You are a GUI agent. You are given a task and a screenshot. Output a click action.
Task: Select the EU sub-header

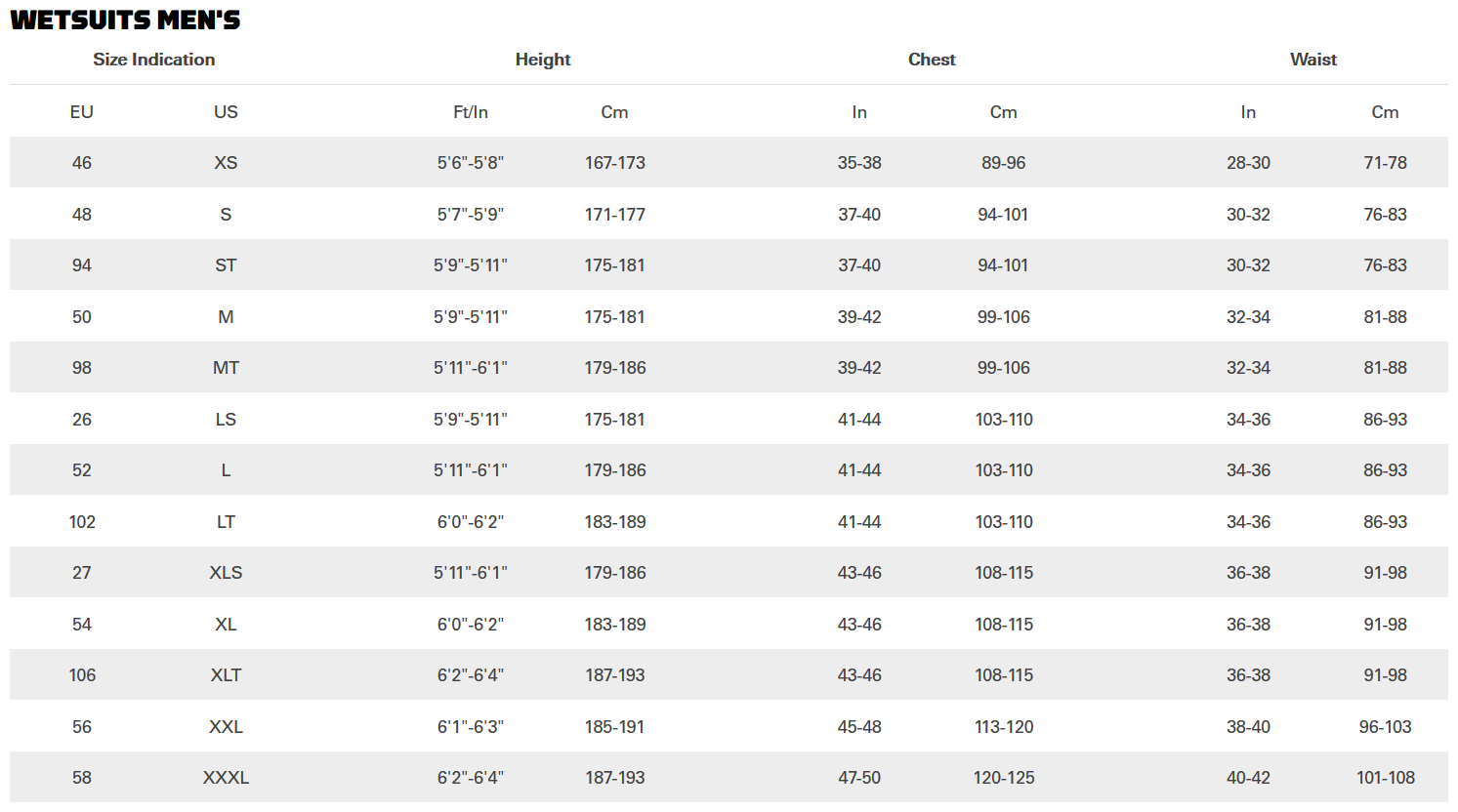pyautogui.click(x=82, y=112)
